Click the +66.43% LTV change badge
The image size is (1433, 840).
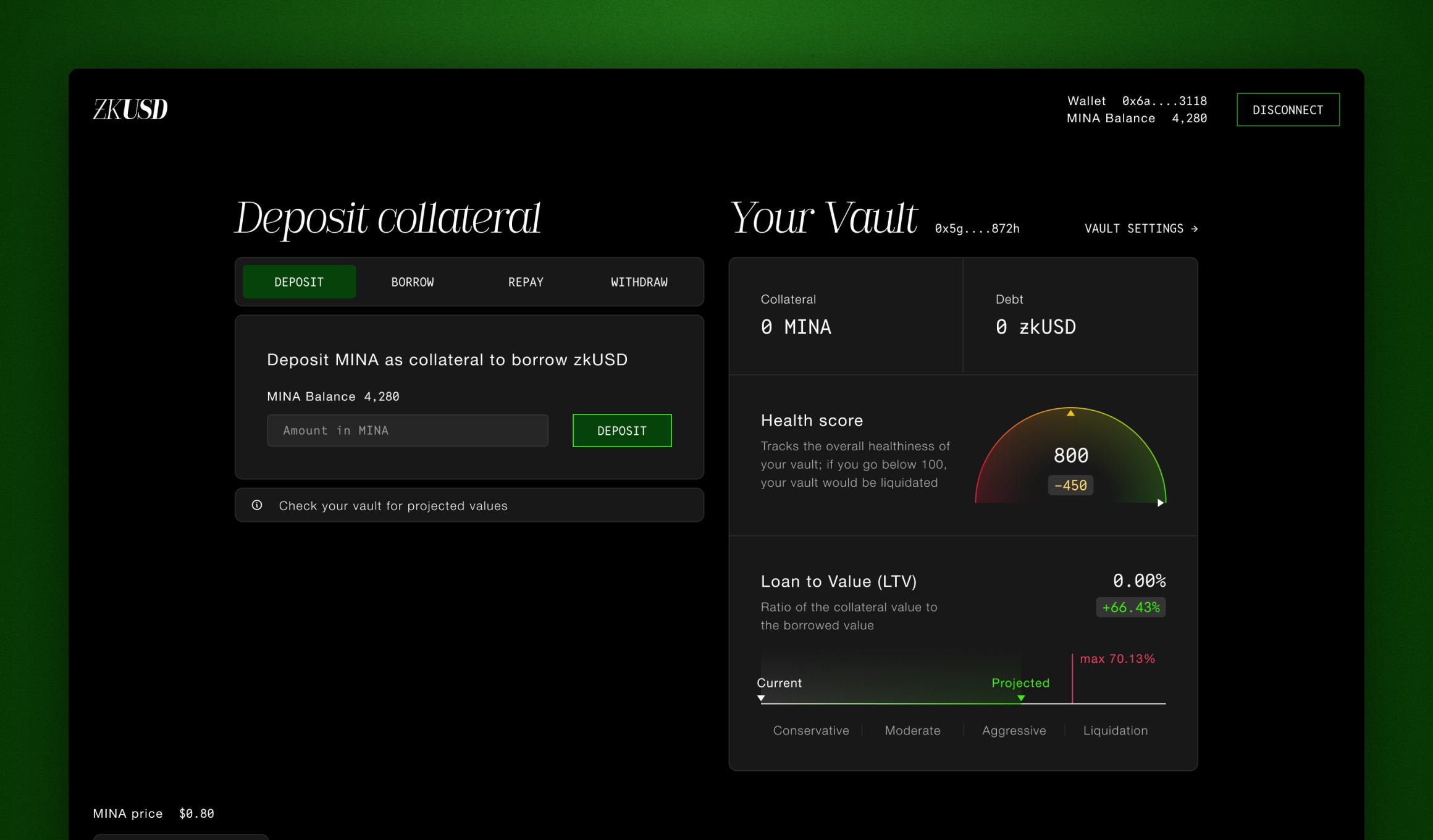tap(1131, 607)
